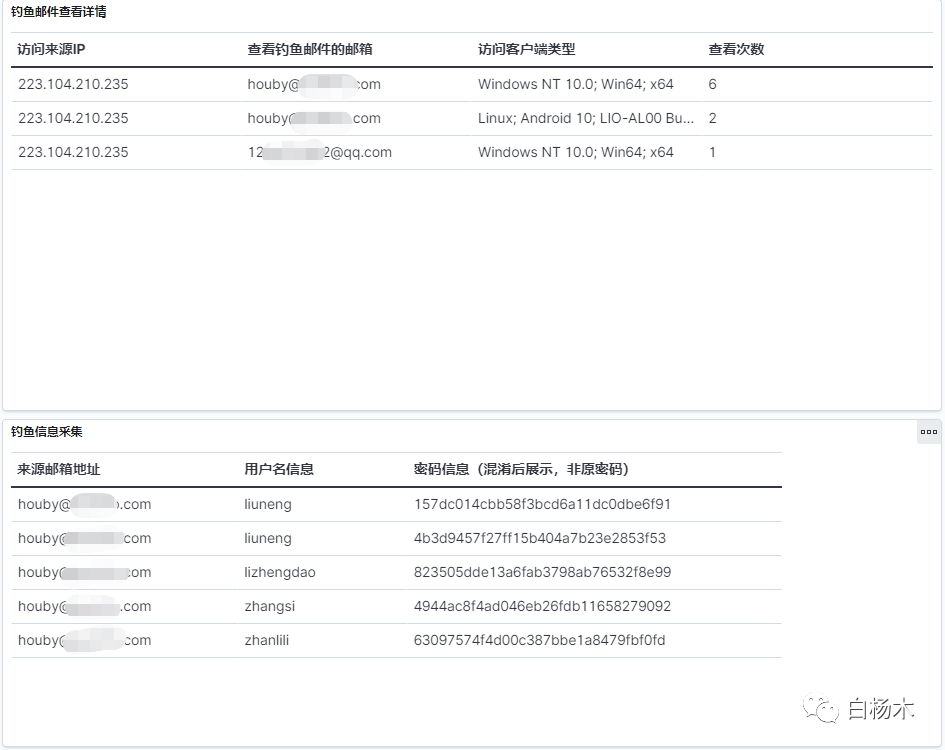Click source email in the 157dc014 row
The image size is (945, 750).
(x=84, y=505)
